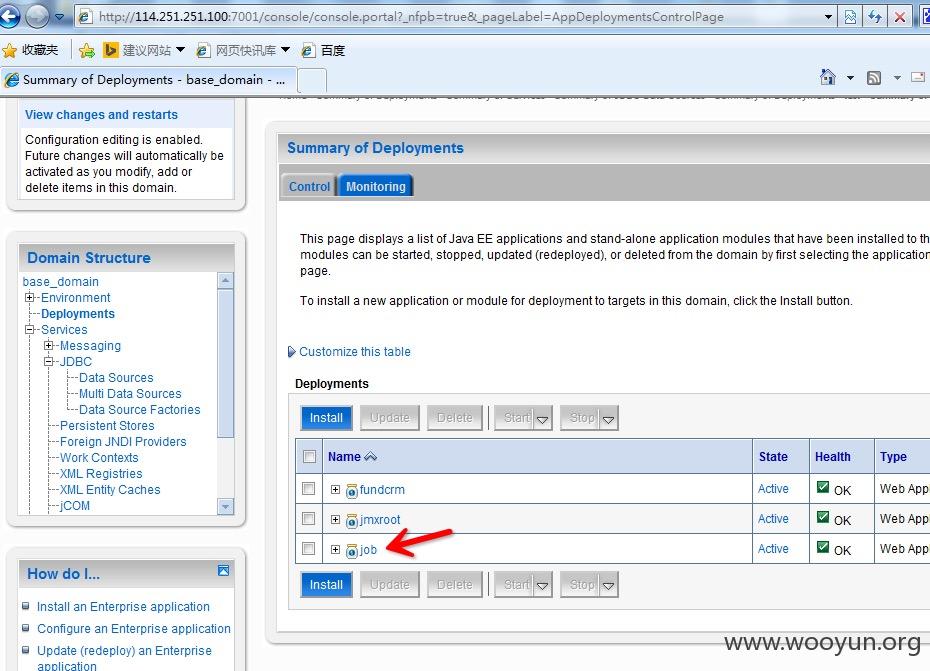Expand the jmxroot deployment row
Screen dimensions: 930x671
[335, 519]
